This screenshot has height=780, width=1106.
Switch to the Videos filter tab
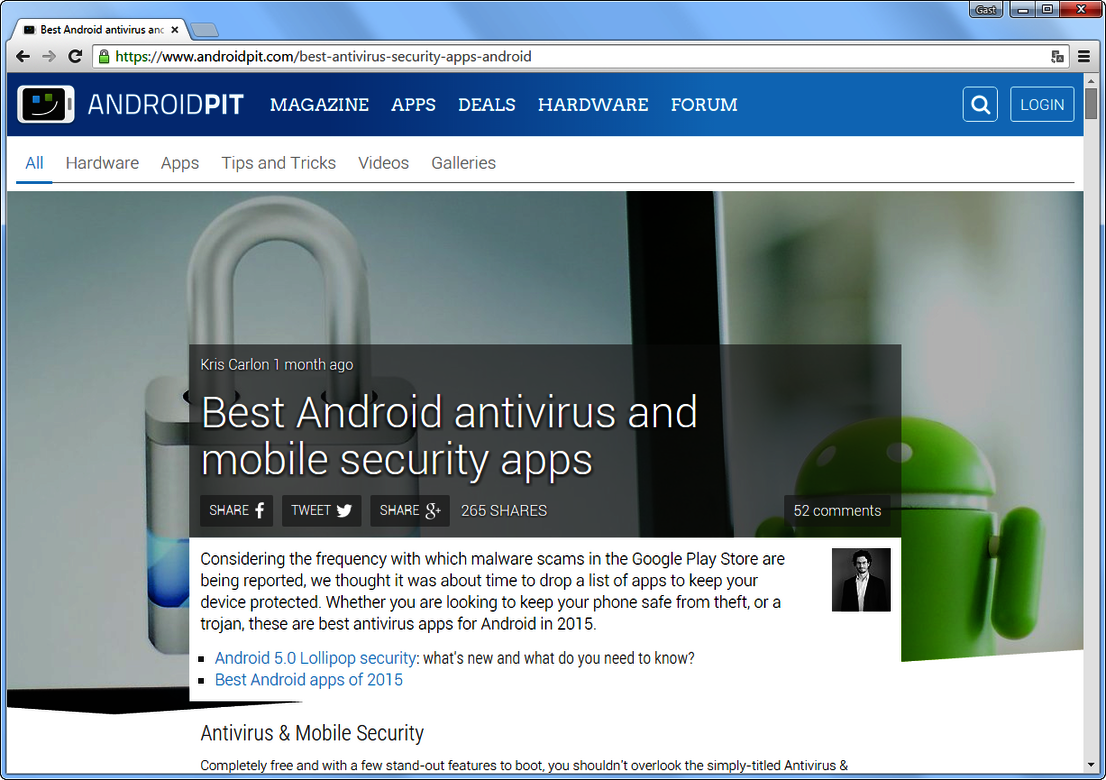click(x=383, y=163)
